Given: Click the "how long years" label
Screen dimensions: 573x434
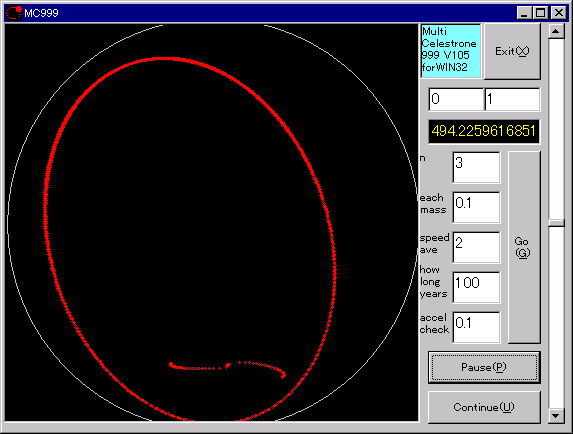Looking at the screenshot, I should 433,282.
